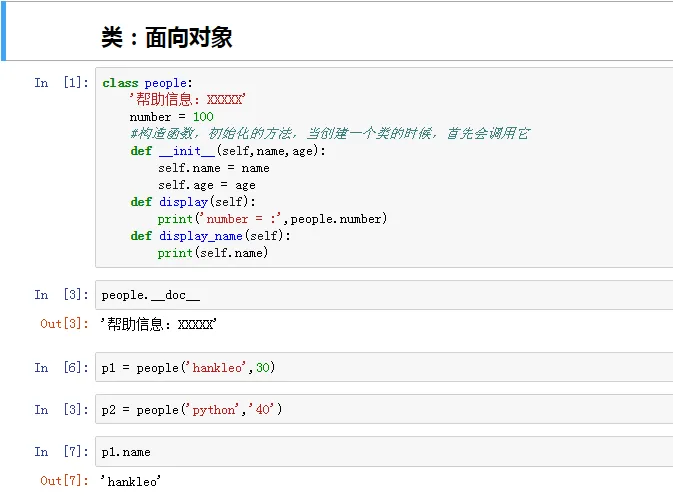
Task: Click the Out[7] output prompt
Action: [x=64, y=481]
